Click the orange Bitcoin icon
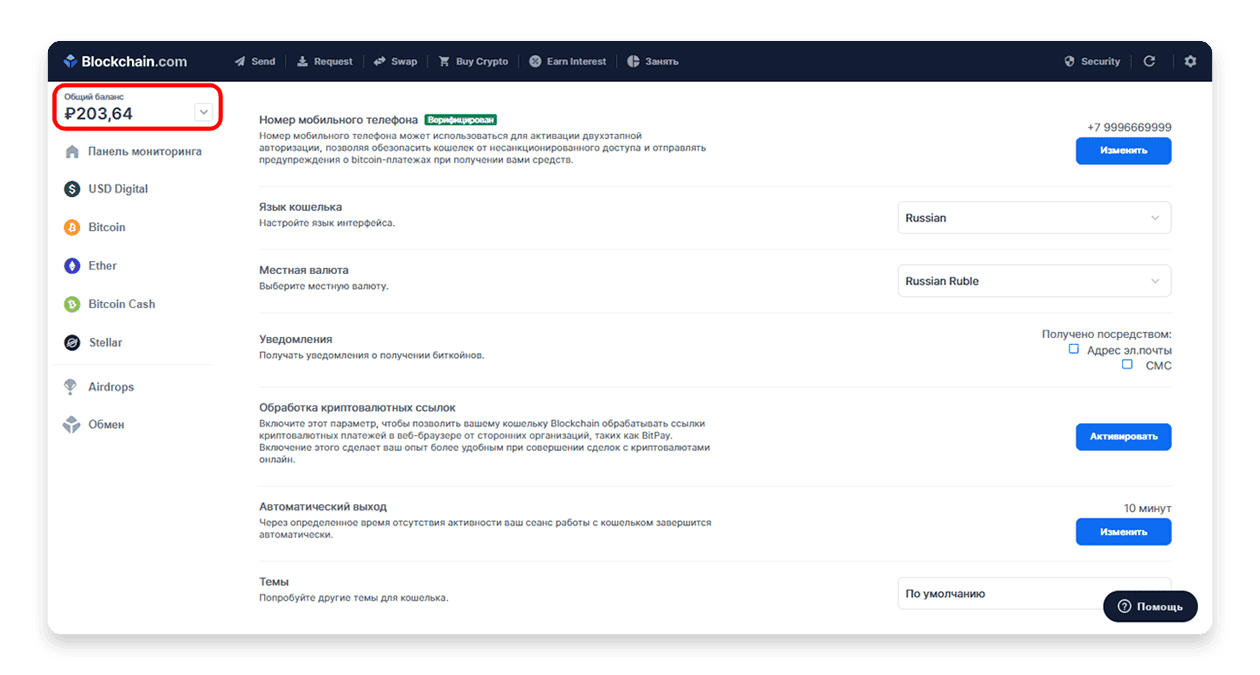1260x675 pixels. 72,228
